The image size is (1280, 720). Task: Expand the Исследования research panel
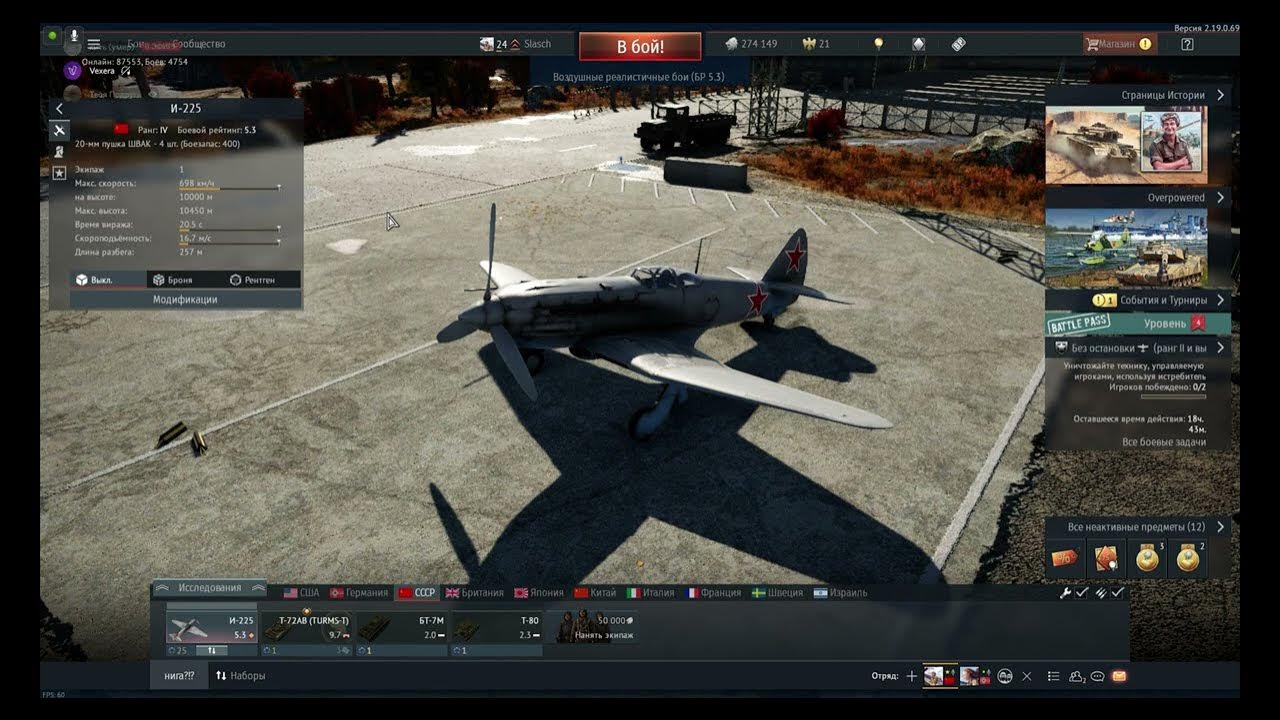coord(210,588)
